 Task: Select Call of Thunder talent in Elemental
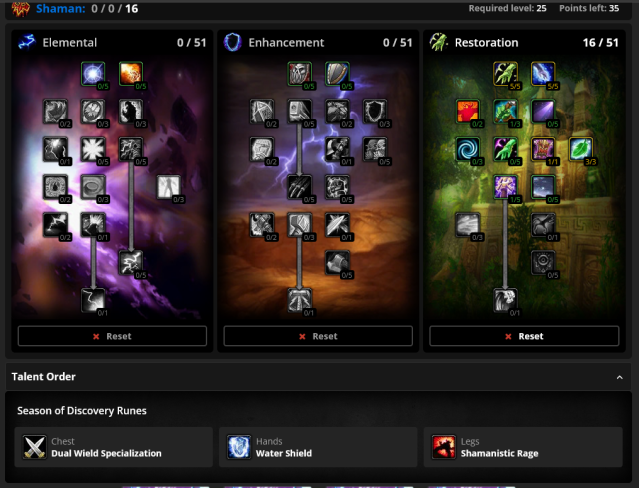[131, 149]
